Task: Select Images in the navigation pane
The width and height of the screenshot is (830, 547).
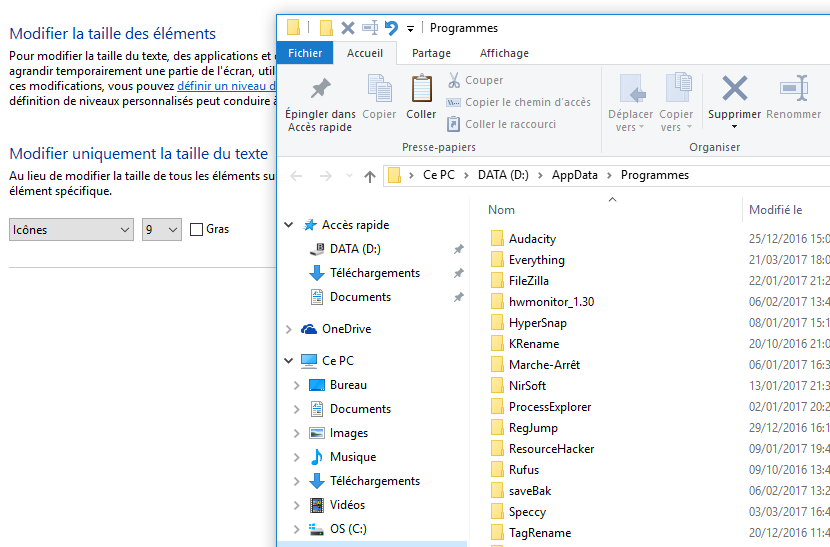Action: [348, 433]
